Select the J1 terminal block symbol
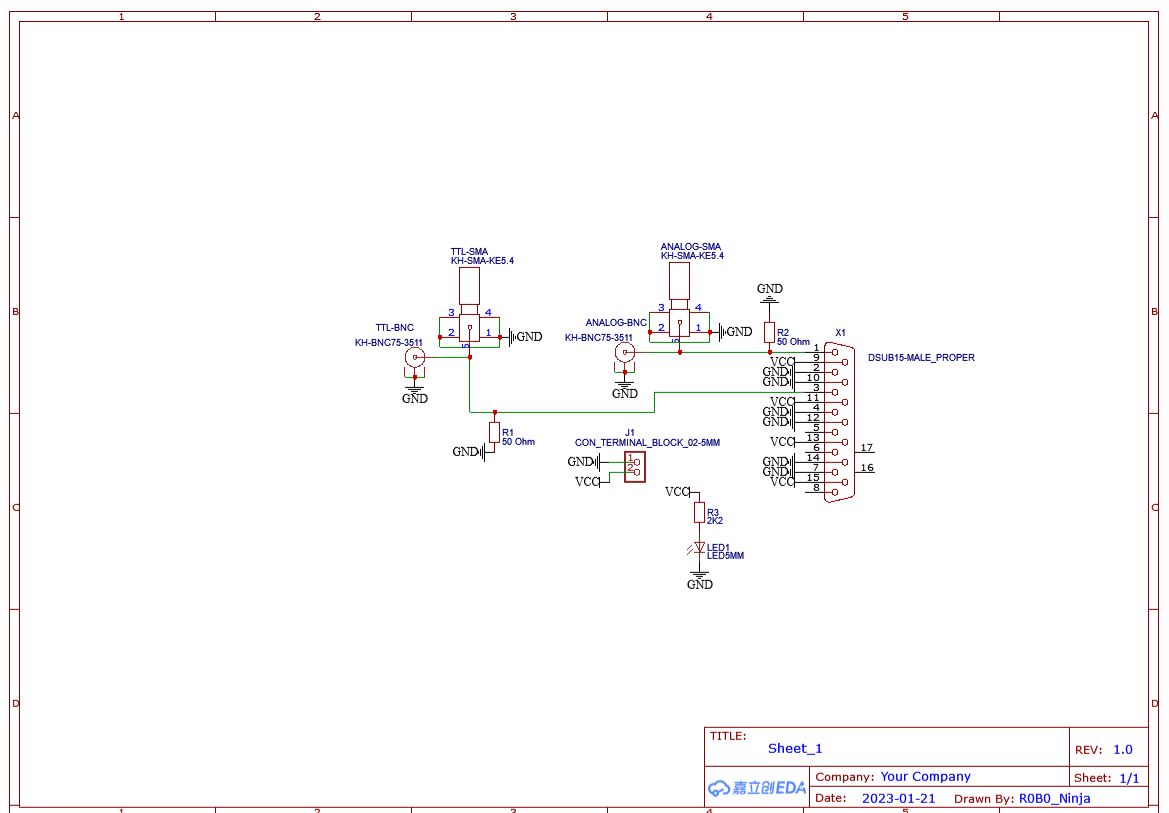The image size is (1169, 813). click(x=634, y=465)
